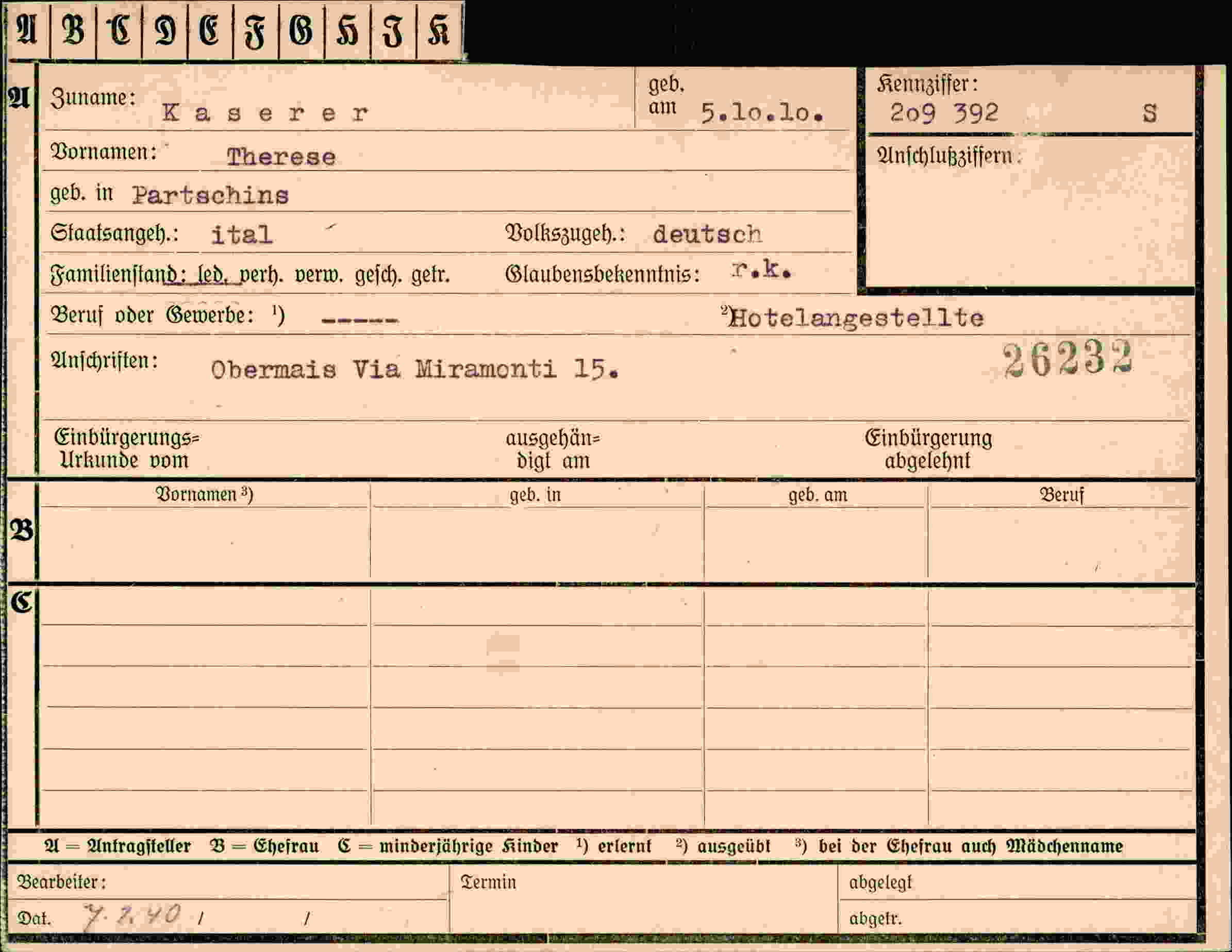Click the section A row marker beside Zuname
This screenshot has height=952, width=1232.
pyautogui.click(x=19, y=97)
